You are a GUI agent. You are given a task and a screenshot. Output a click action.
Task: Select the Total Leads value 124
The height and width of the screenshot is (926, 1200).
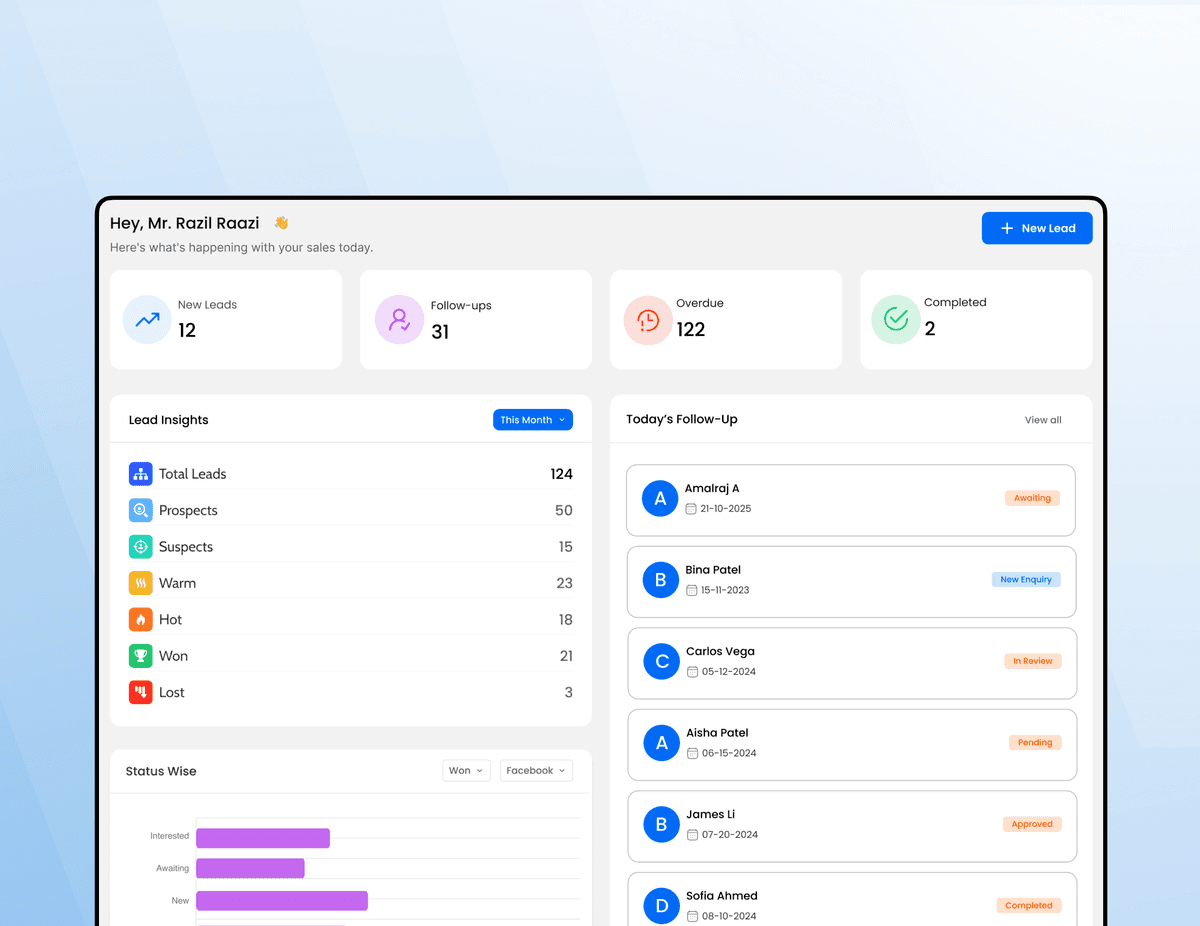(561, 474)
